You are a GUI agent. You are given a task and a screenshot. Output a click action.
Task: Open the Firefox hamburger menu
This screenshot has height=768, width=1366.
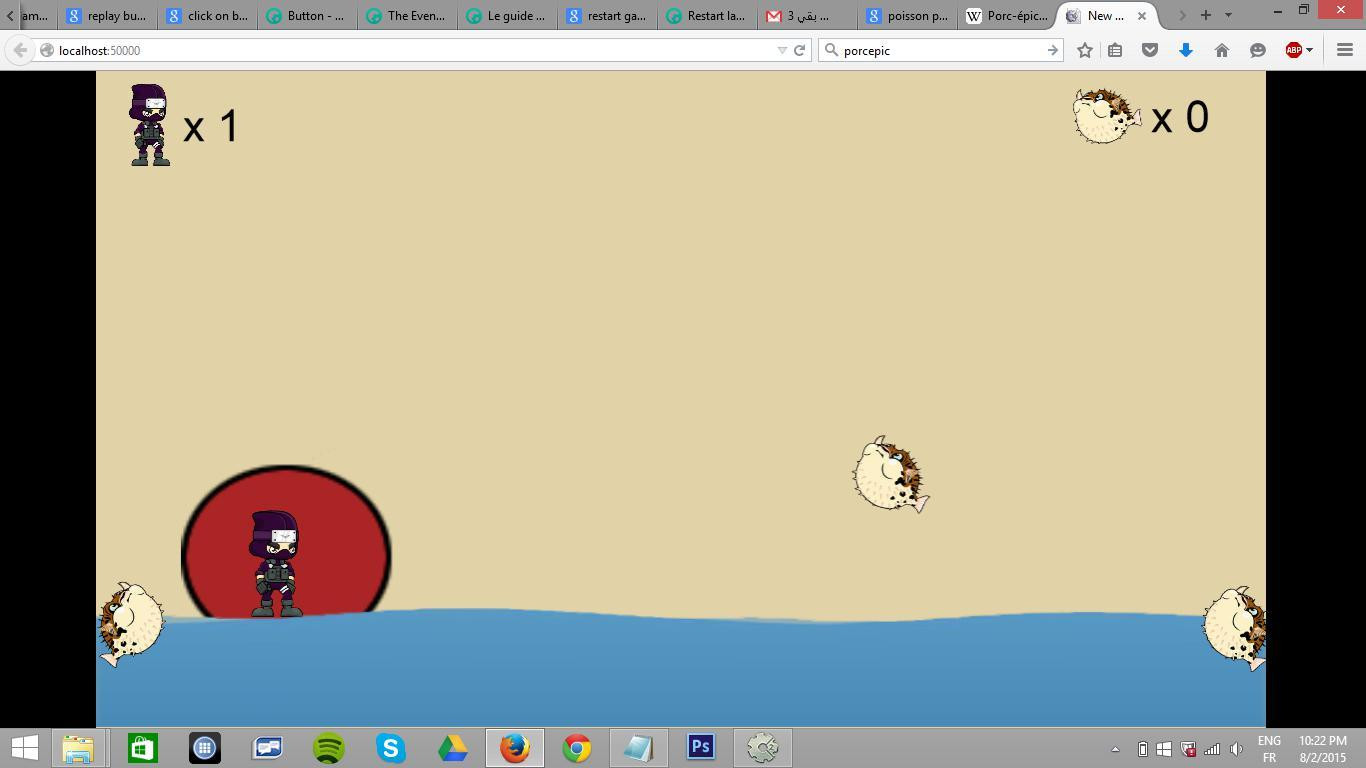click(1345, 50)
